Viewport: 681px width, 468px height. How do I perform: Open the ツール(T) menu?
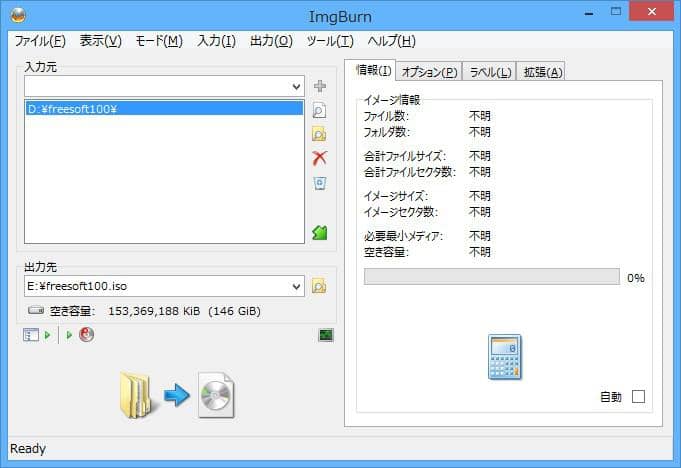click(330, 41)
